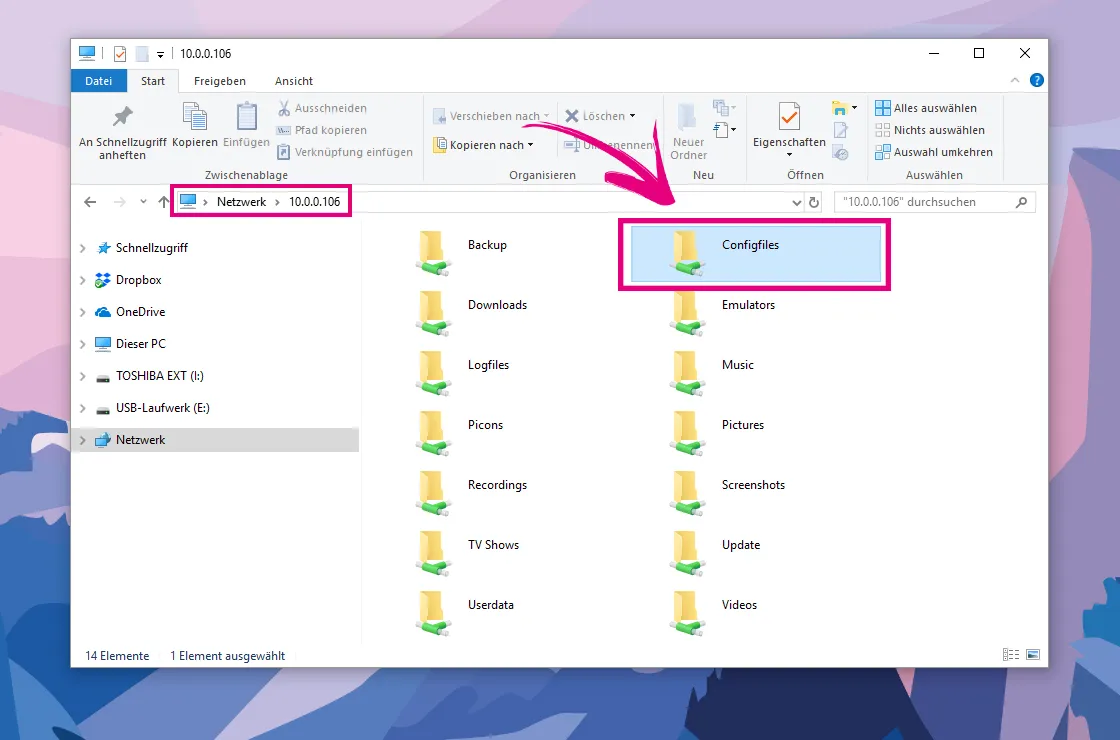Click the refresh button beside address bar
The image size is (1120, 740).
coord(814,203)
